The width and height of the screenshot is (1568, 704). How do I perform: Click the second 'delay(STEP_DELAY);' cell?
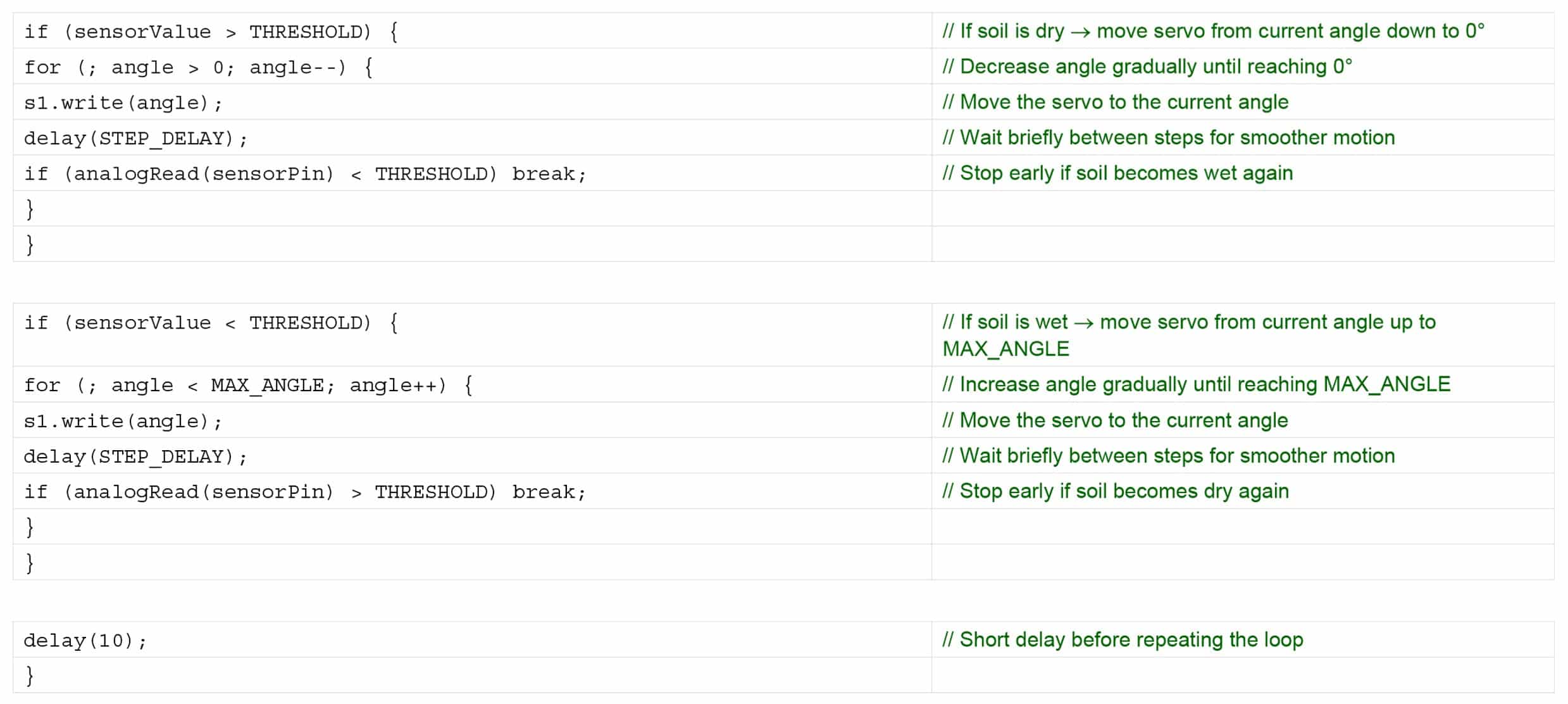[x=135, y=456]
